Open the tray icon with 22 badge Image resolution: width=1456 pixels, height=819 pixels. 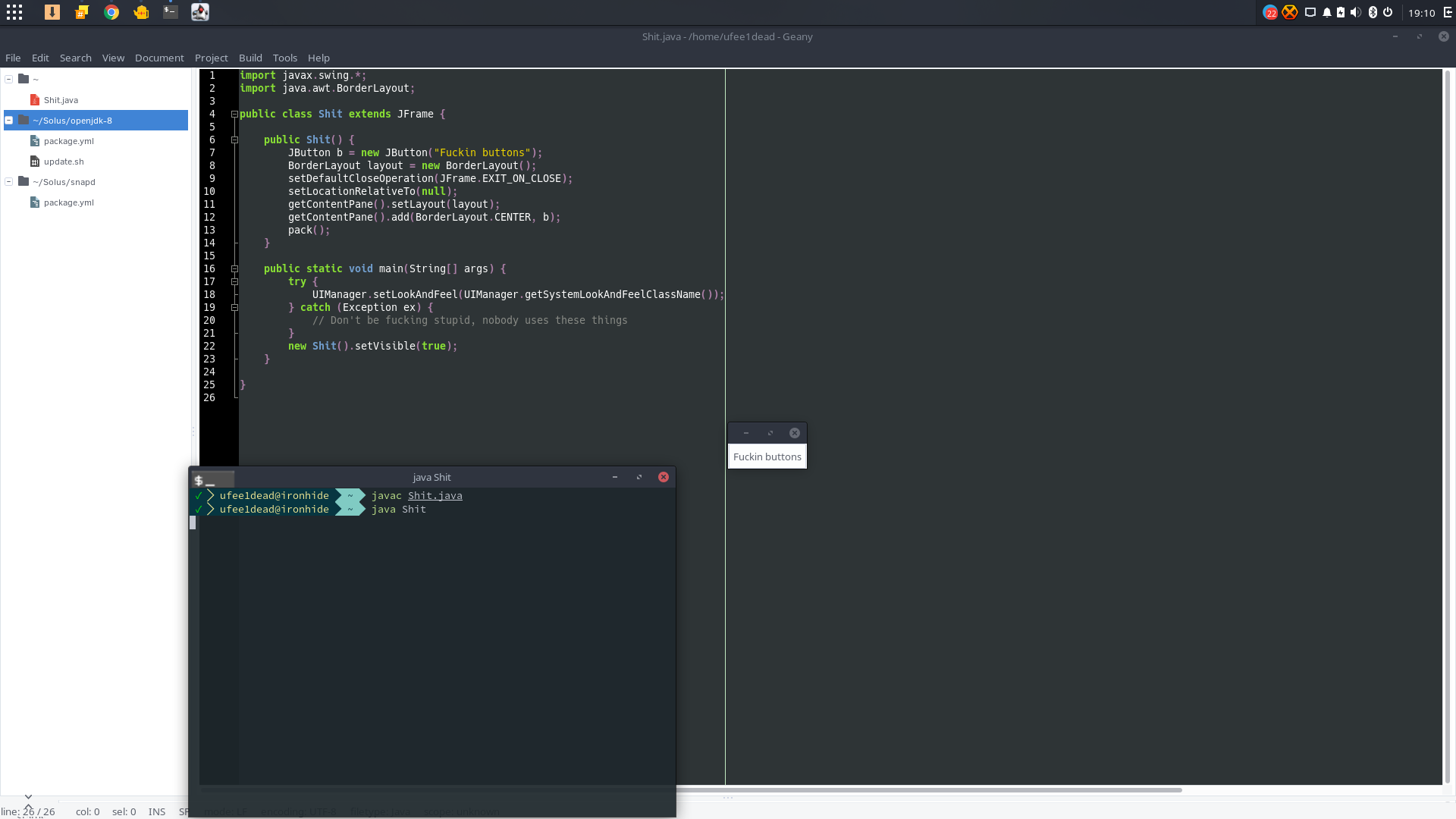pyautogui.click(x=1270, y=12)
